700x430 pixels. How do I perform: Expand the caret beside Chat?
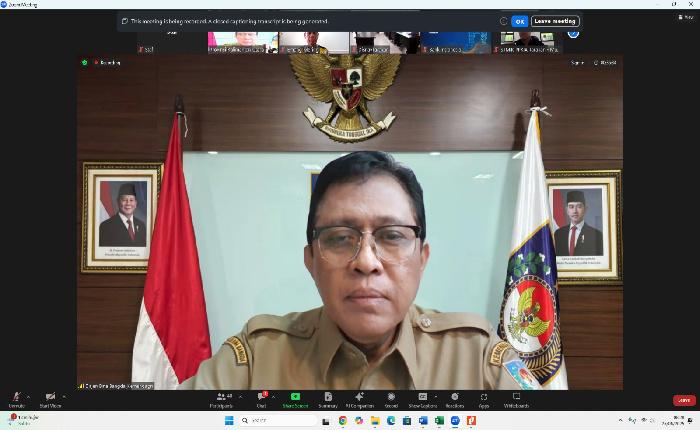[273, 397]
